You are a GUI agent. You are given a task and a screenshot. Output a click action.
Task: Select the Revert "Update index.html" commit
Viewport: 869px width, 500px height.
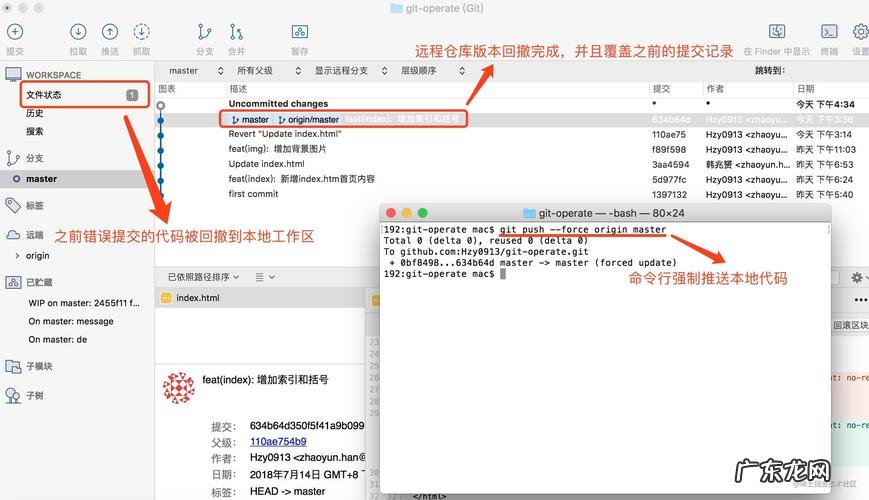coord(512,134)
